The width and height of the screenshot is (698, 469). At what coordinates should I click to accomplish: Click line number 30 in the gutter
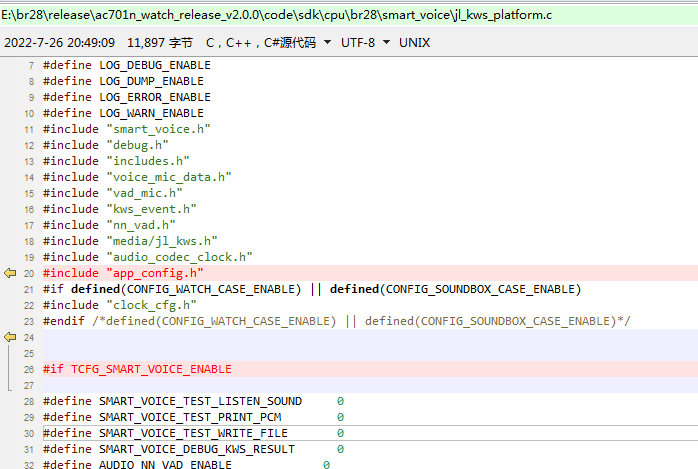click(29, 433)
